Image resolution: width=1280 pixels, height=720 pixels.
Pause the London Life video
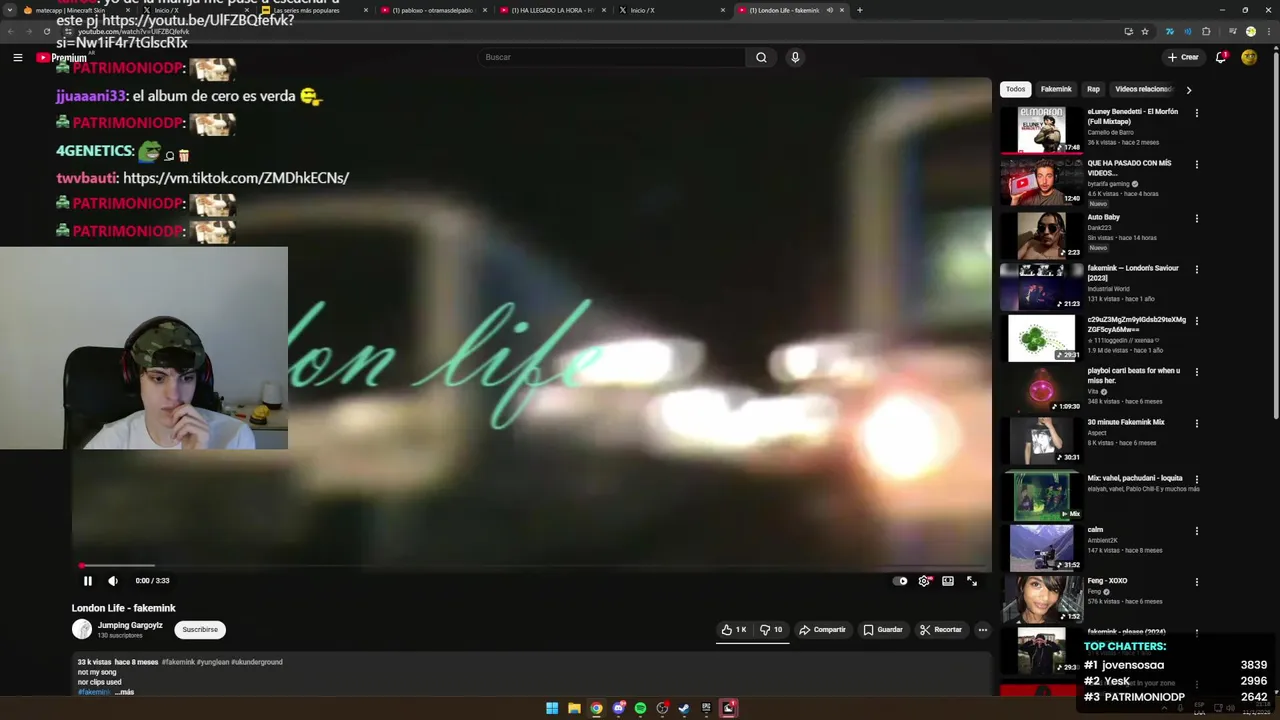click(88, 581)
